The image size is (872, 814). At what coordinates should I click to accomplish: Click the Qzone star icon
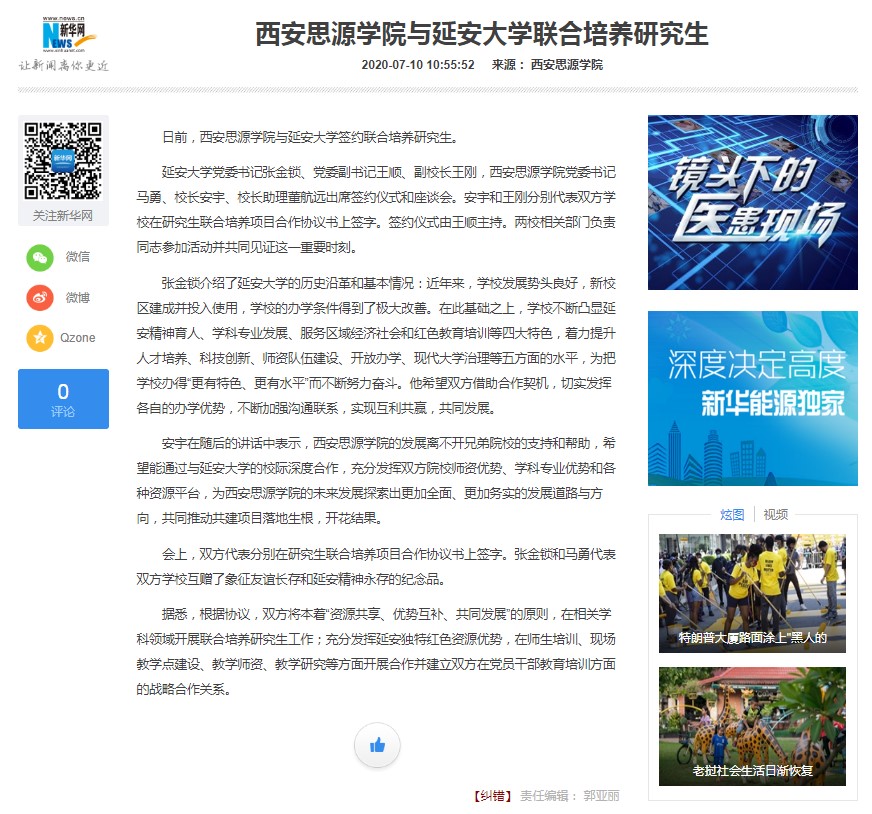click(x=40, y=338)
